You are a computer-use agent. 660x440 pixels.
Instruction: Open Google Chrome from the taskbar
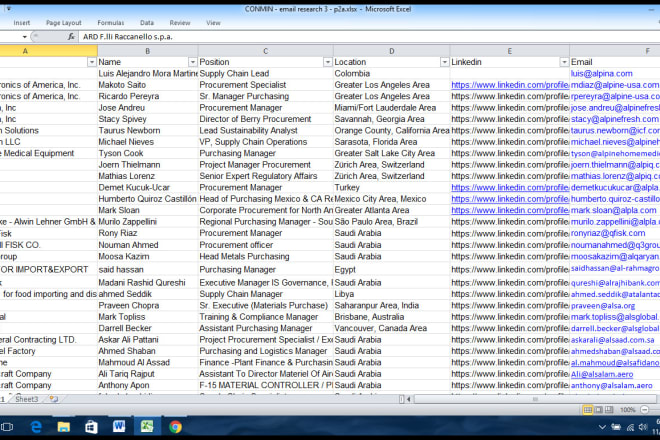tap(175, 427)
